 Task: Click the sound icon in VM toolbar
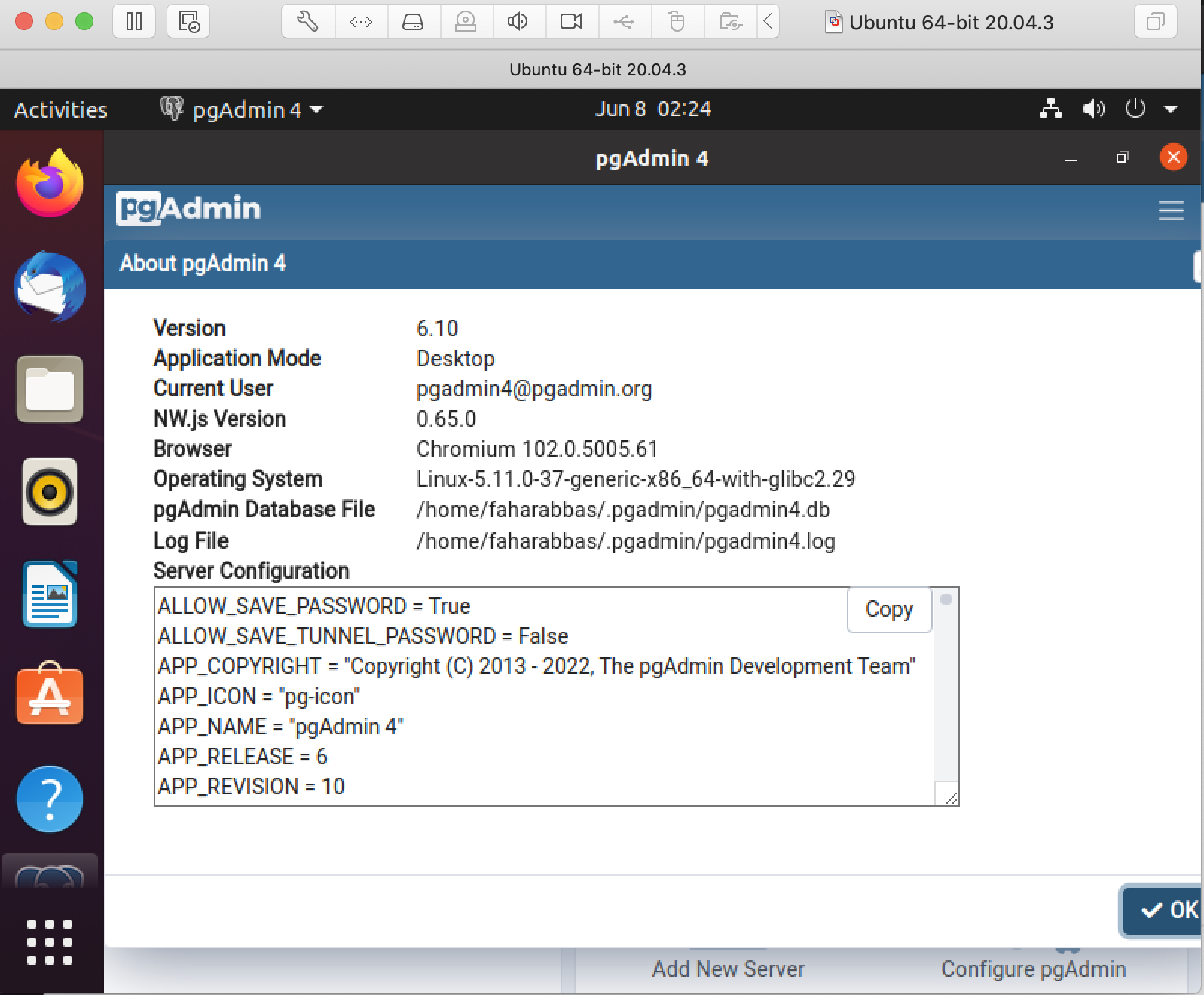point(518,21)
